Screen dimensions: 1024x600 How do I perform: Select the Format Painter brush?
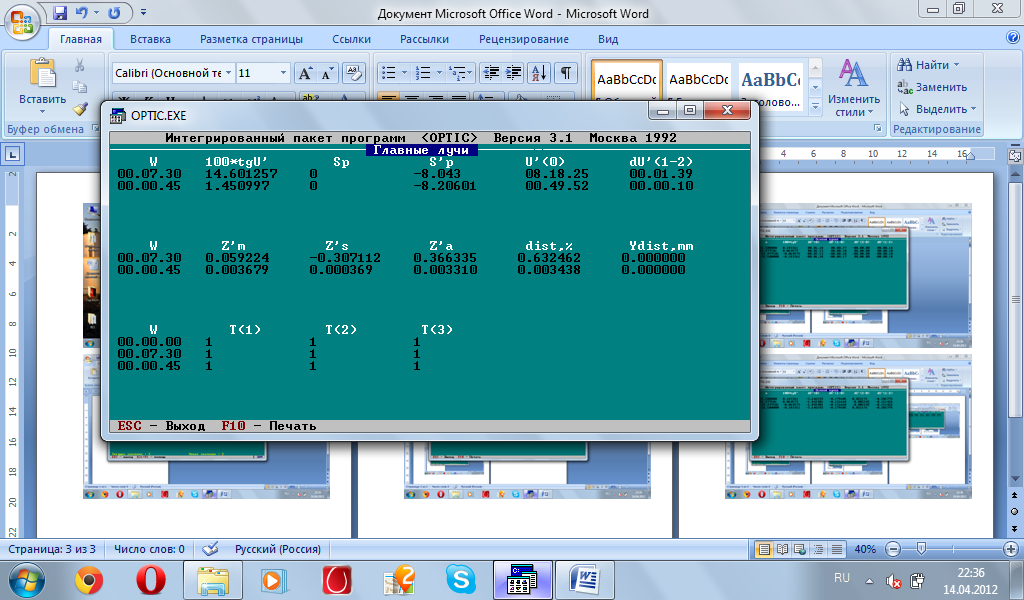(80, 109)
